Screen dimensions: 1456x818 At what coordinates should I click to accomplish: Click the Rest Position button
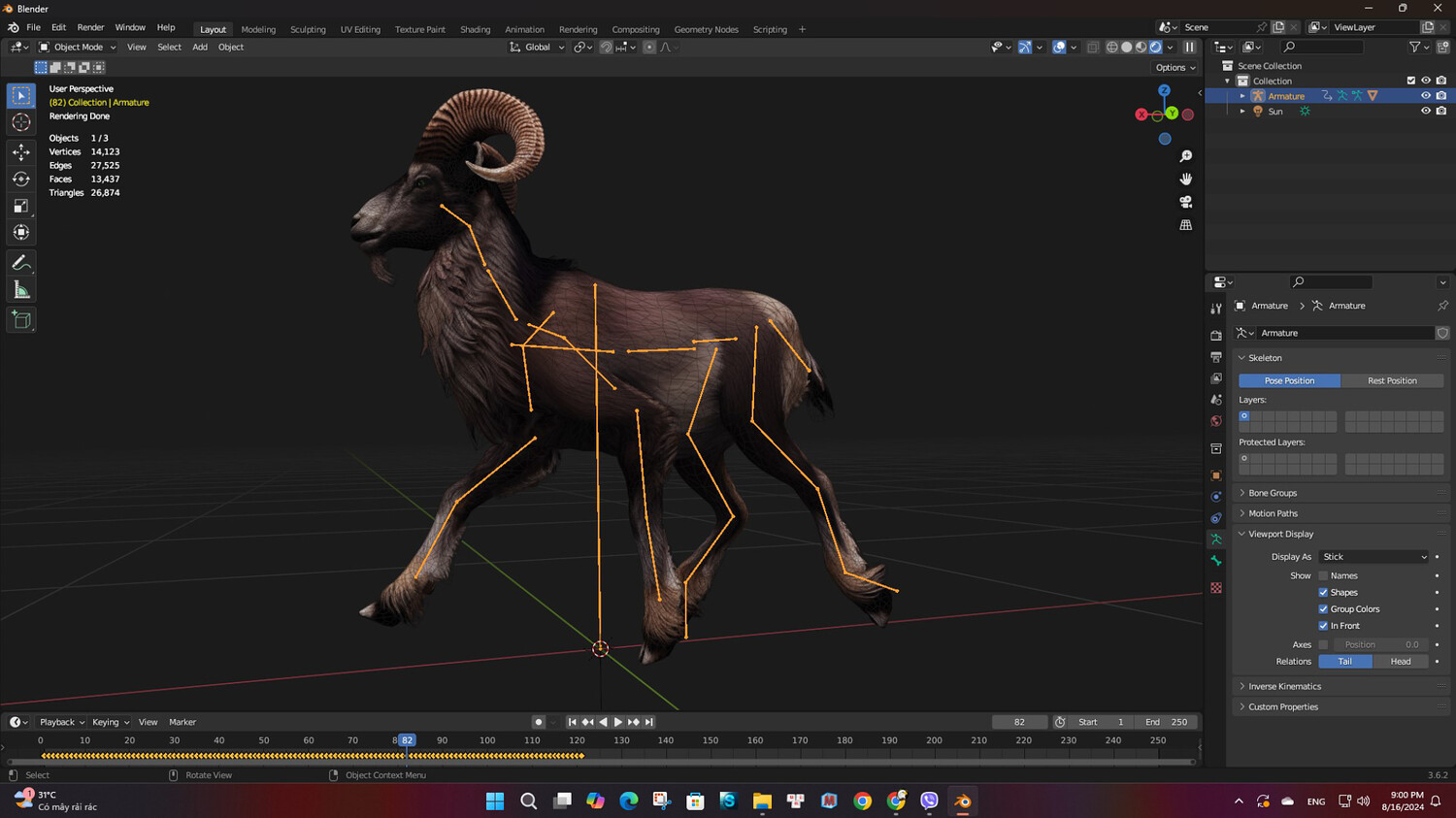pyautogui.click(x=1392, y=380)
